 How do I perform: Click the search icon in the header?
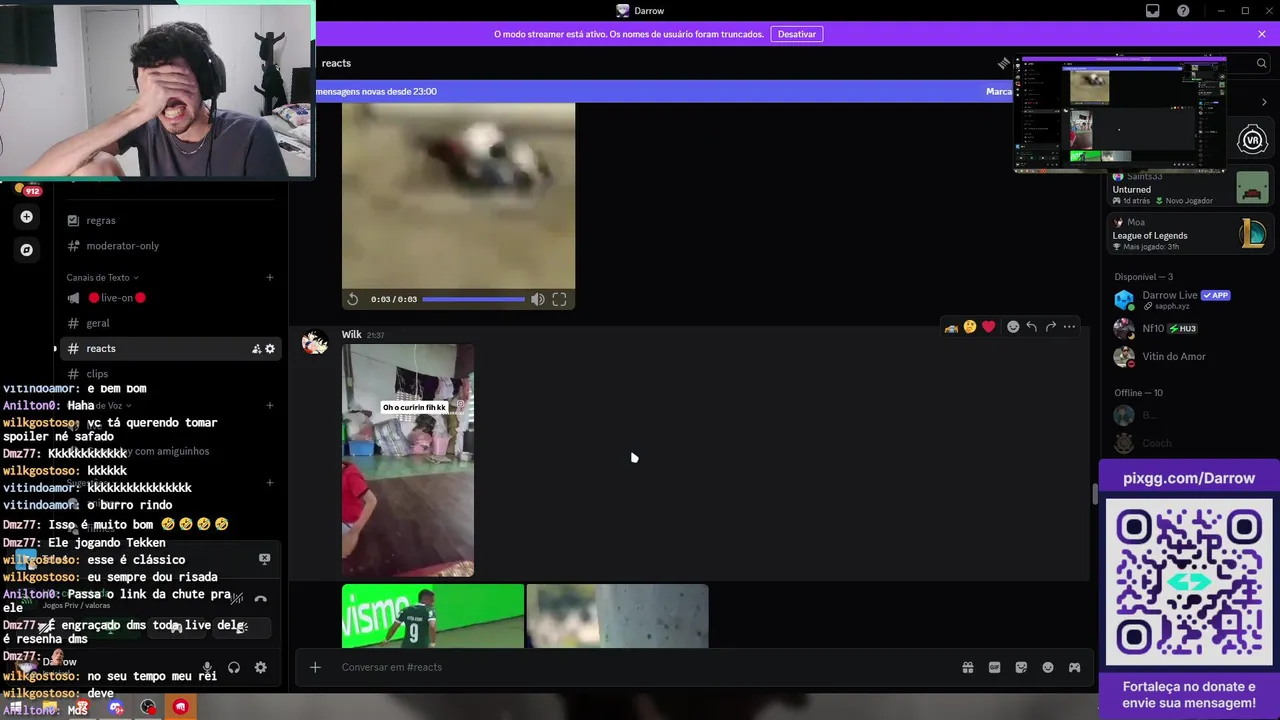pos(1262,63)
